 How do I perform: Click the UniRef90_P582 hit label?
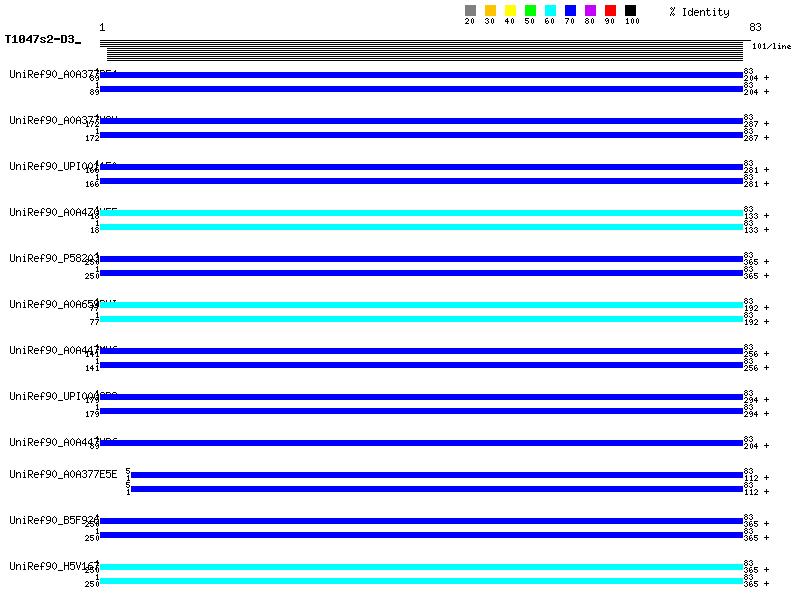pyautogui.click(x=50, y=258)
